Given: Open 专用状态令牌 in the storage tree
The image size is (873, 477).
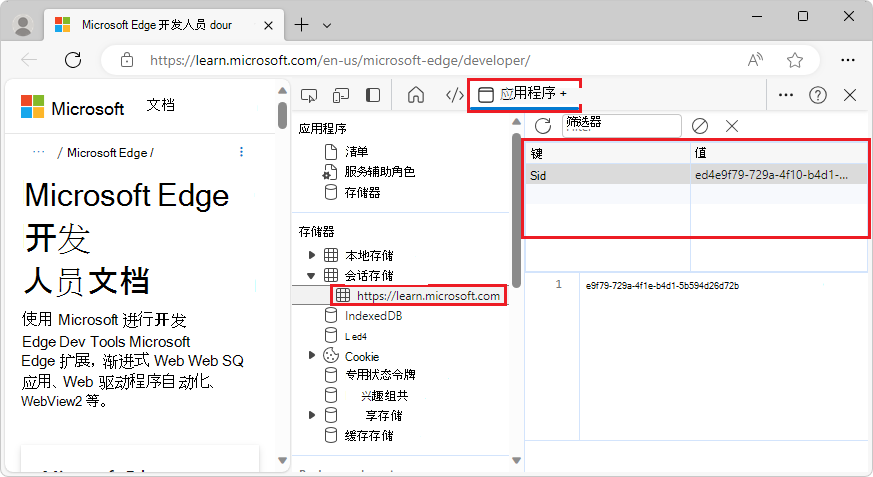Looking at the screenshot, I should [x=380, y=375].
